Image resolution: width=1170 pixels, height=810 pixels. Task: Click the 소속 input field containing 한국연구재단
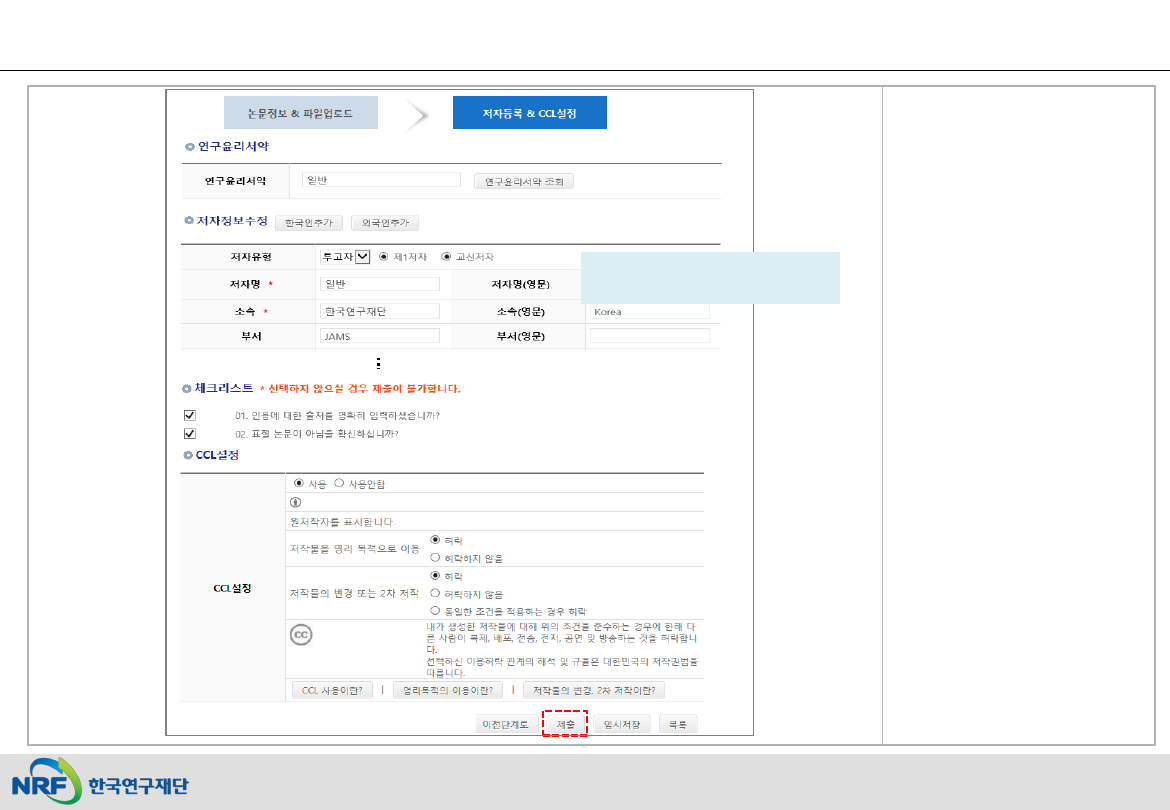point(379,311)
